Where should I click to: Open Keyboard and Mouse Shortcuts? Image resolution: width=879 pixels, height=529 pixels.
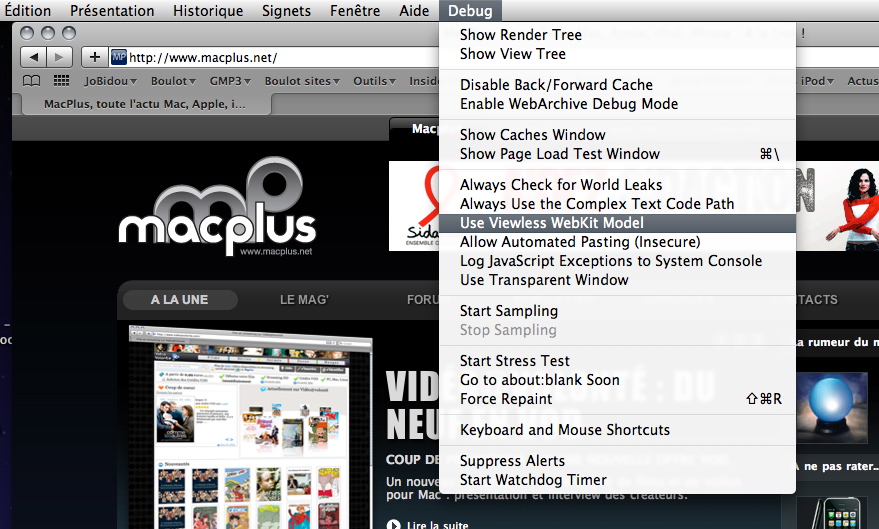point(617,430)
